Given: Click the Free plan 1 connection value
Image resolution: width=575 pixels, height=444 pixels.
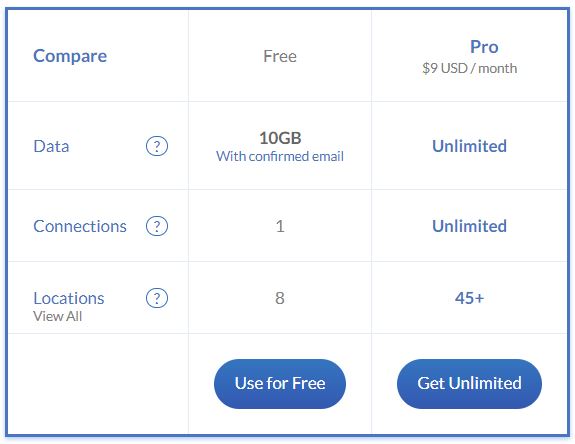Looking at the screenshot, I should click(x=280, y=226).
